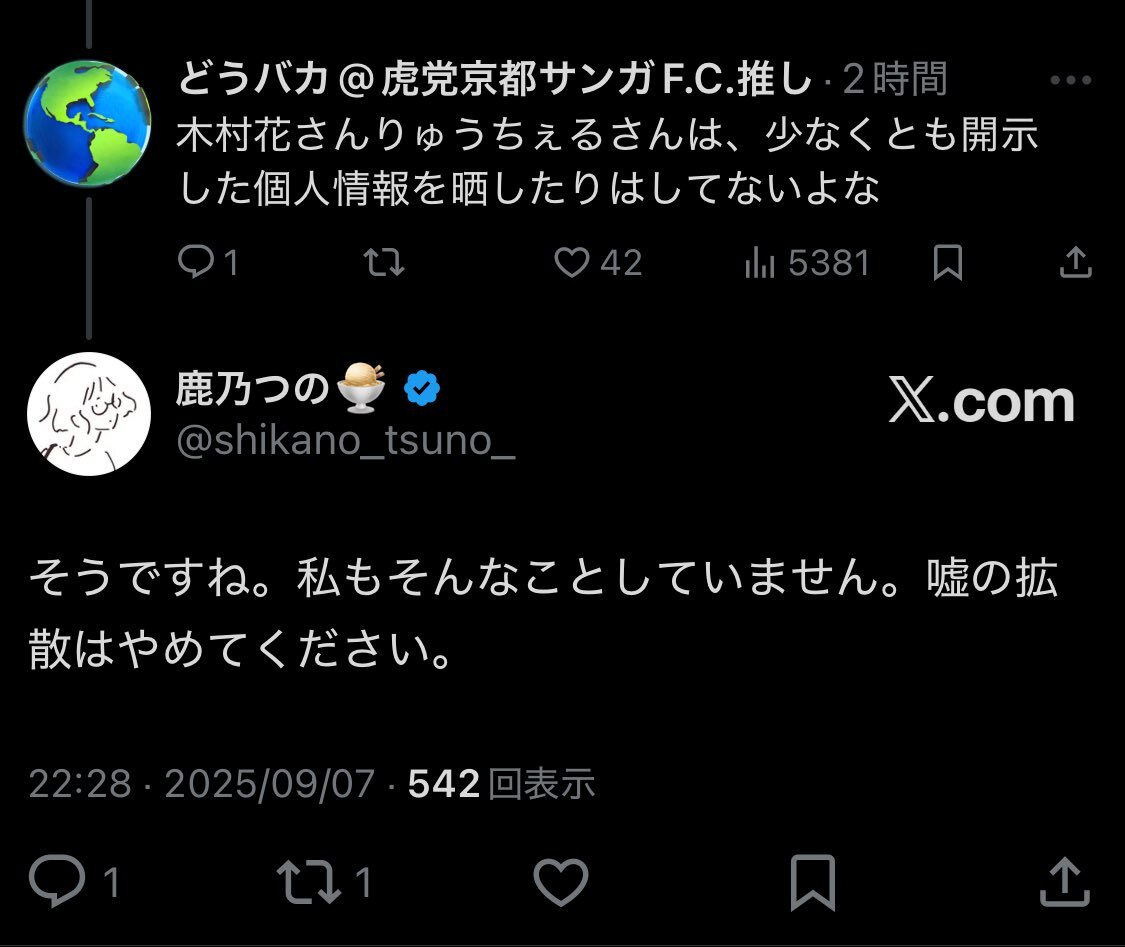Share the 鹿乃つの main tweet
1125x947 pixels.
[1065, 881]
